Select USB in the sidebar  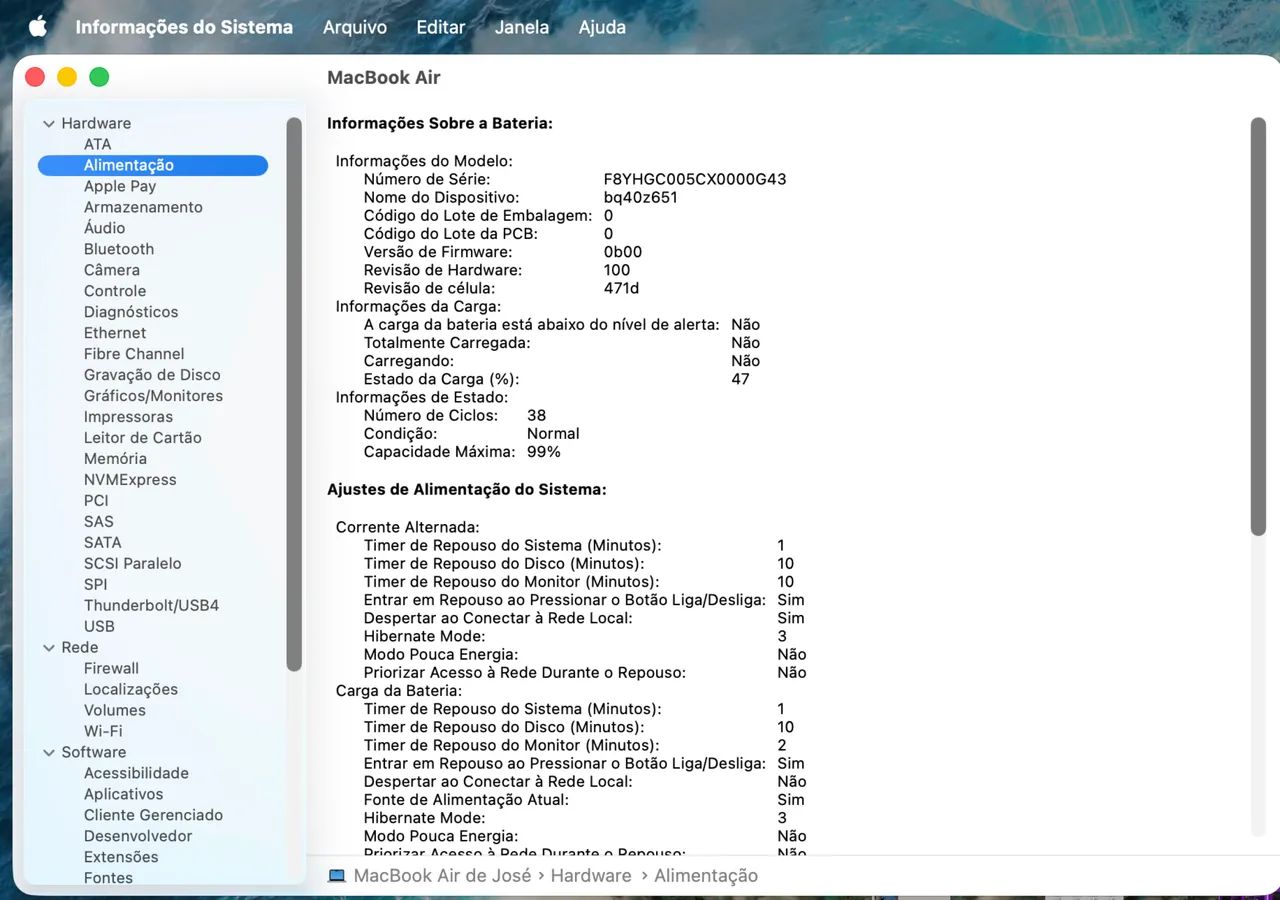tap(99, 627)
